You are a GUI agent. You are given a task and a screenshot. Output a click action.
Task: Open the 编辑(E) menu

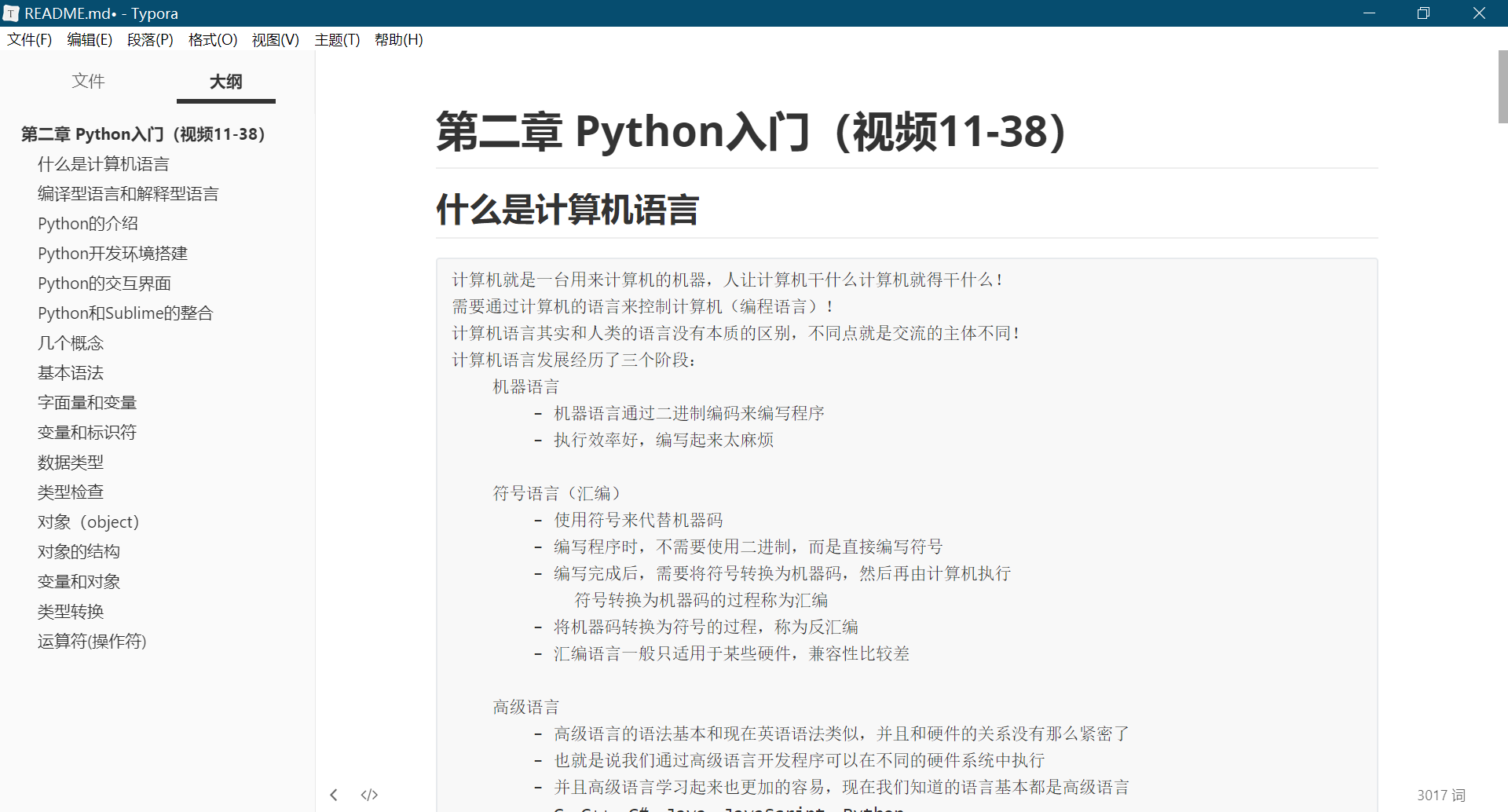pyautogui.click(x=90, y=40)
